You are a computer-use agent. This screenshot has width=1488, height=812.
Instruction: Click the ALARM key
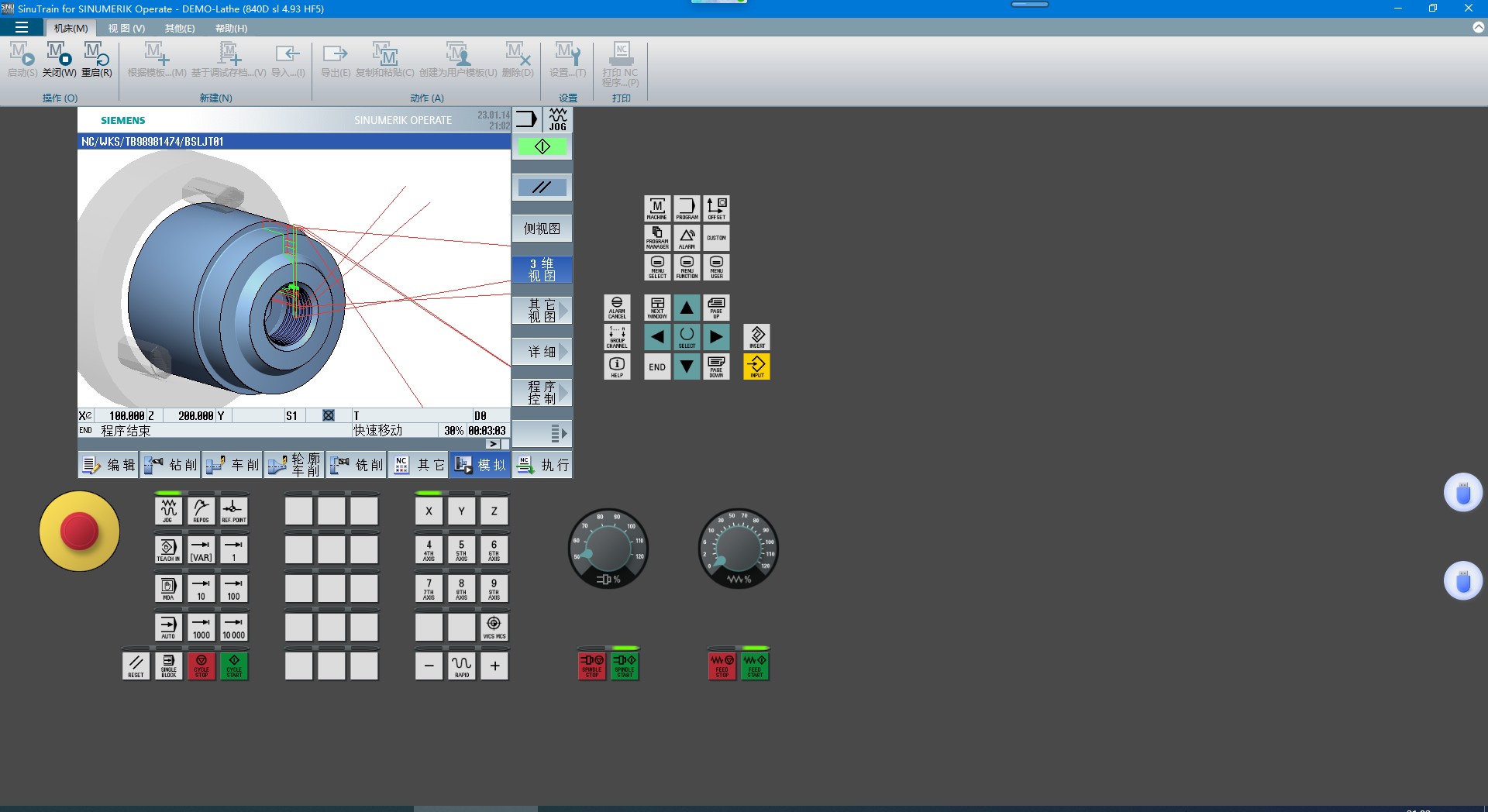tap(687, 238)
